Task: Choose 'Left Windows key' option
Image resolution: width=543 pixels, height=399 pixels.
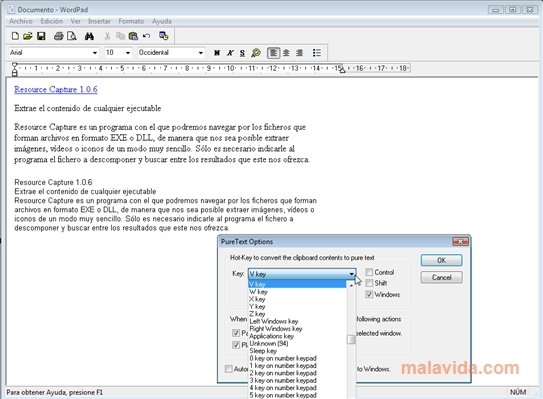Action: pyautogui.click(x=297, y=321)
